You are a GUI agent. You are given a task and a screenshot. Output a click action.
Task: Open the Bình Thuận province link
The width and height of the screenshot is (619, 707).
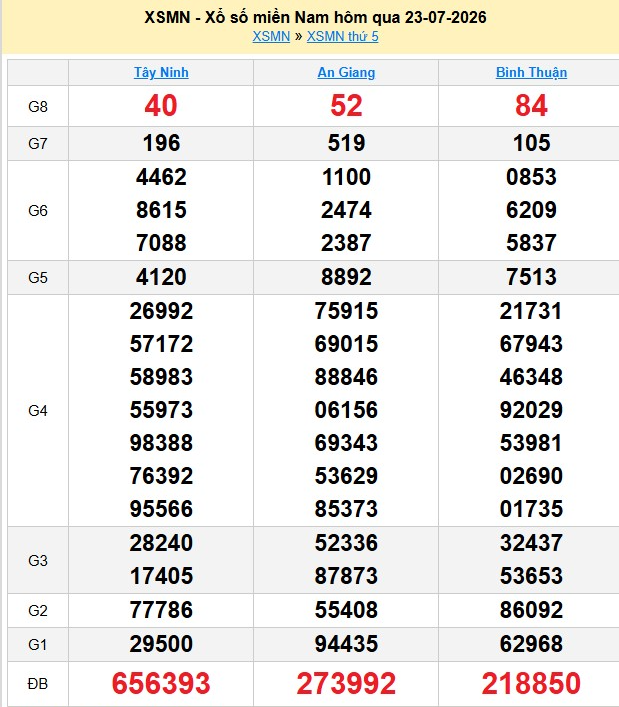(532, 73)
